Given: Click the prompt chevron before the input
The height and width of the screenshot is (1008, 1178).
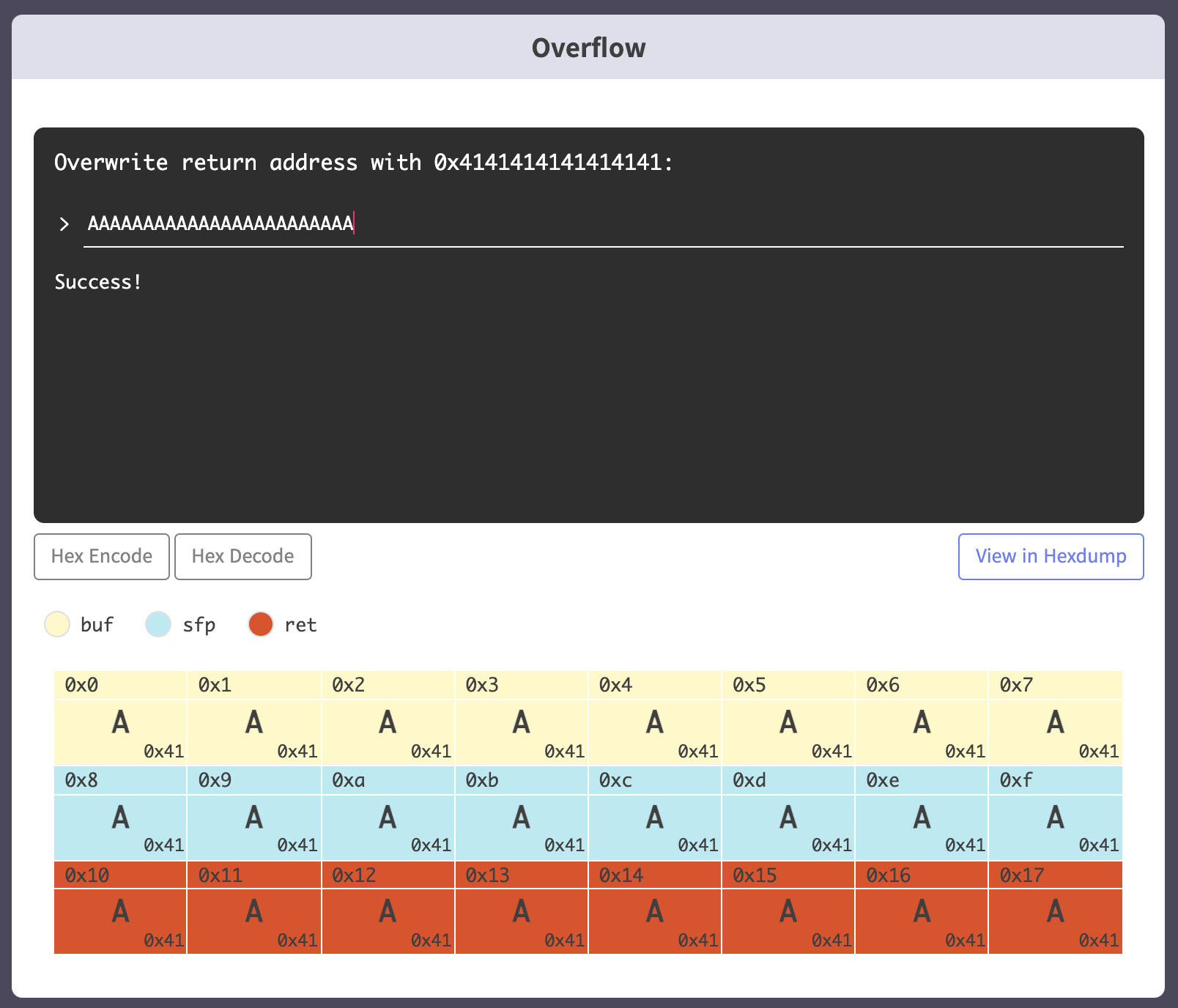Looking at the screenshot, I should (64, 224).
